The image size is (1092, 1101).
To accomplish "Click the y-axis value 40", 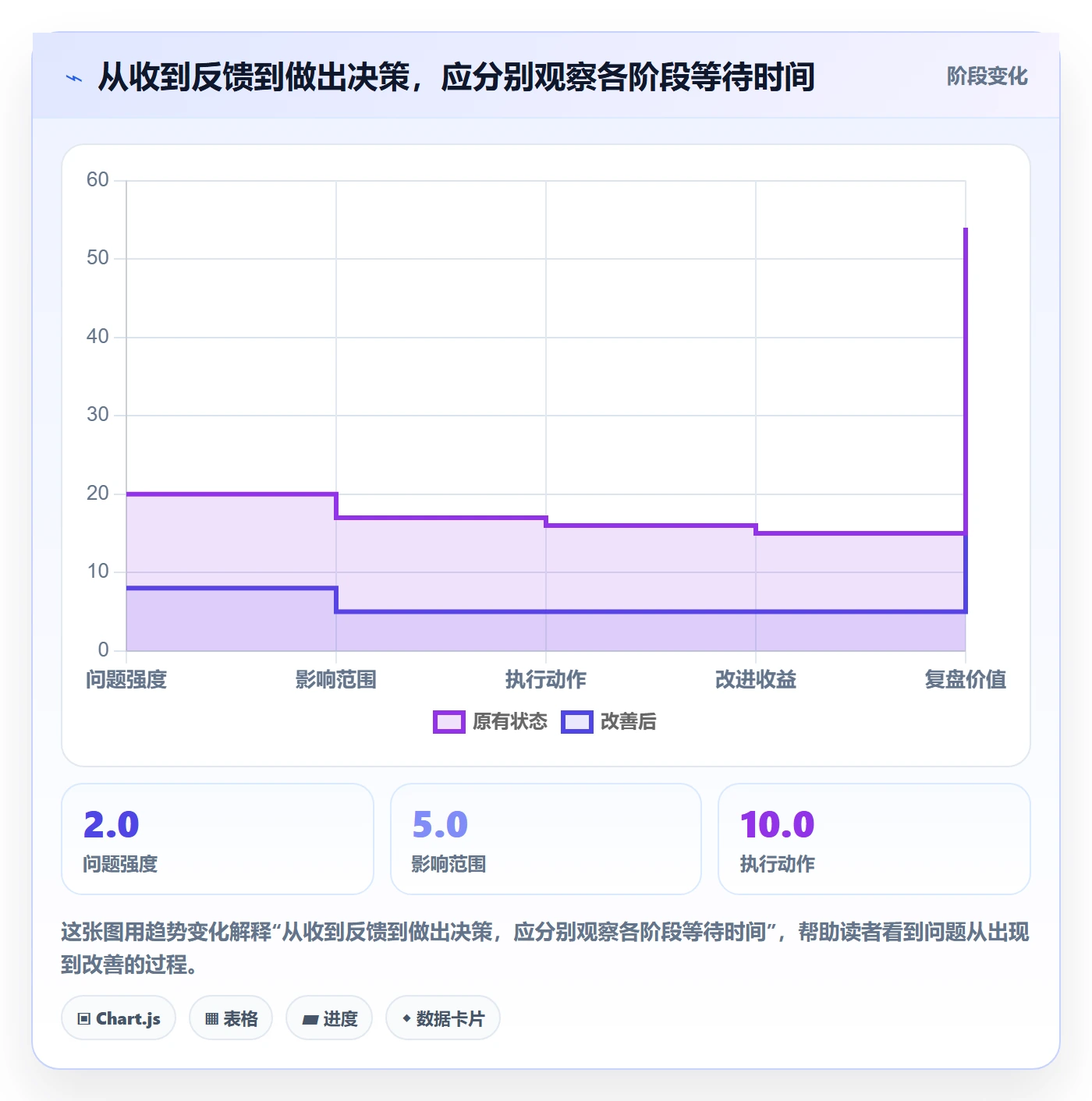I will click(x=97, y=337).
